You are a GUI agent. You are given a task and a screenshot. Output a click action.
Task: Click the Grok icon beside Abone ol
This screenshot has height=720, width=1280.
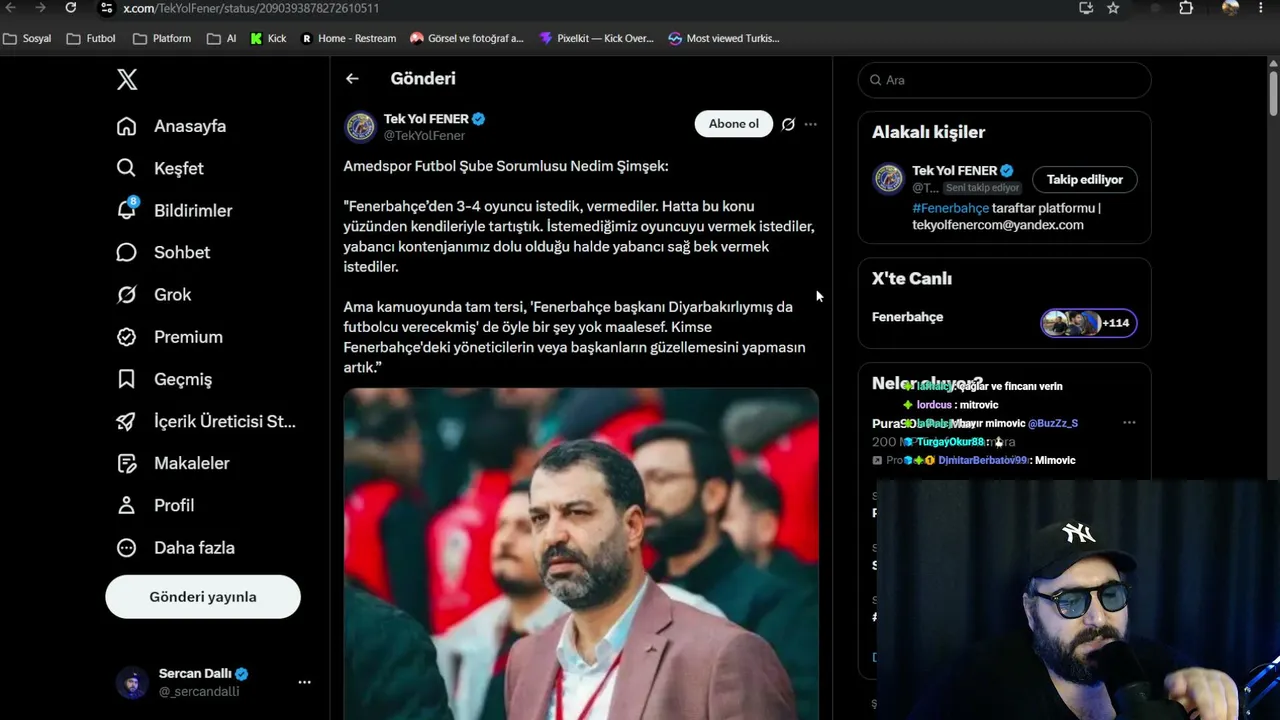pyautogui.click(x=788, y=124)
